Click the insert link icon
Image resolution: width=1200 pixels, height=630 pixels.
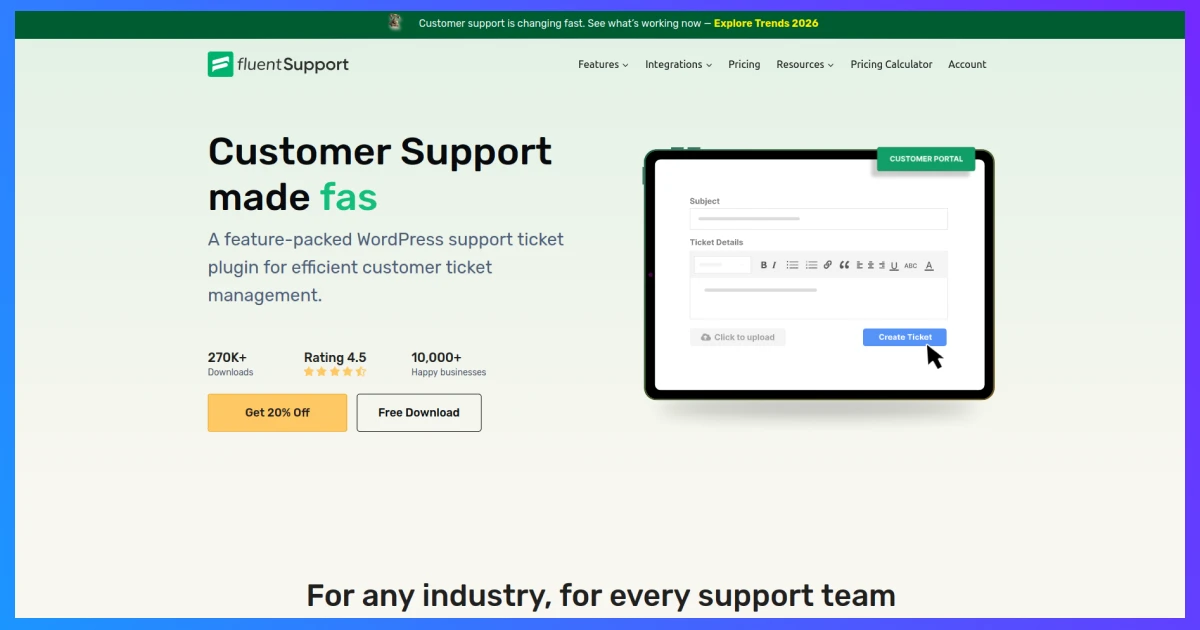pos(827,265)
